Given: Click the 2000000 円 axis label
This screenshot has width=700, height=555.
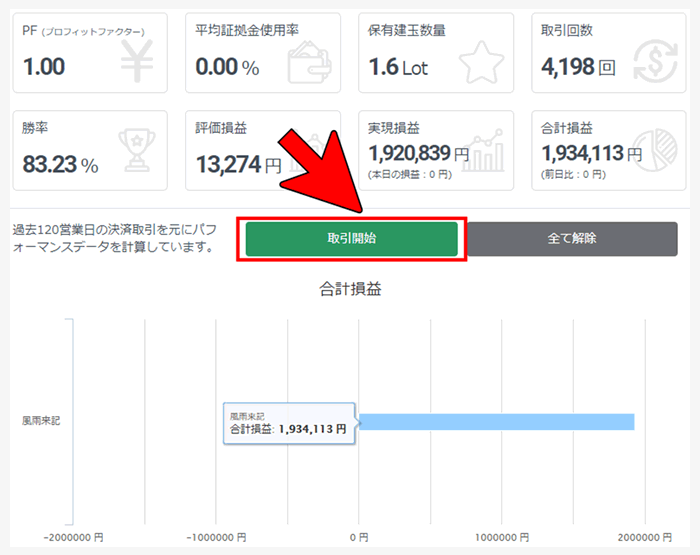Looking at the screenshot, I should [645, 538].
